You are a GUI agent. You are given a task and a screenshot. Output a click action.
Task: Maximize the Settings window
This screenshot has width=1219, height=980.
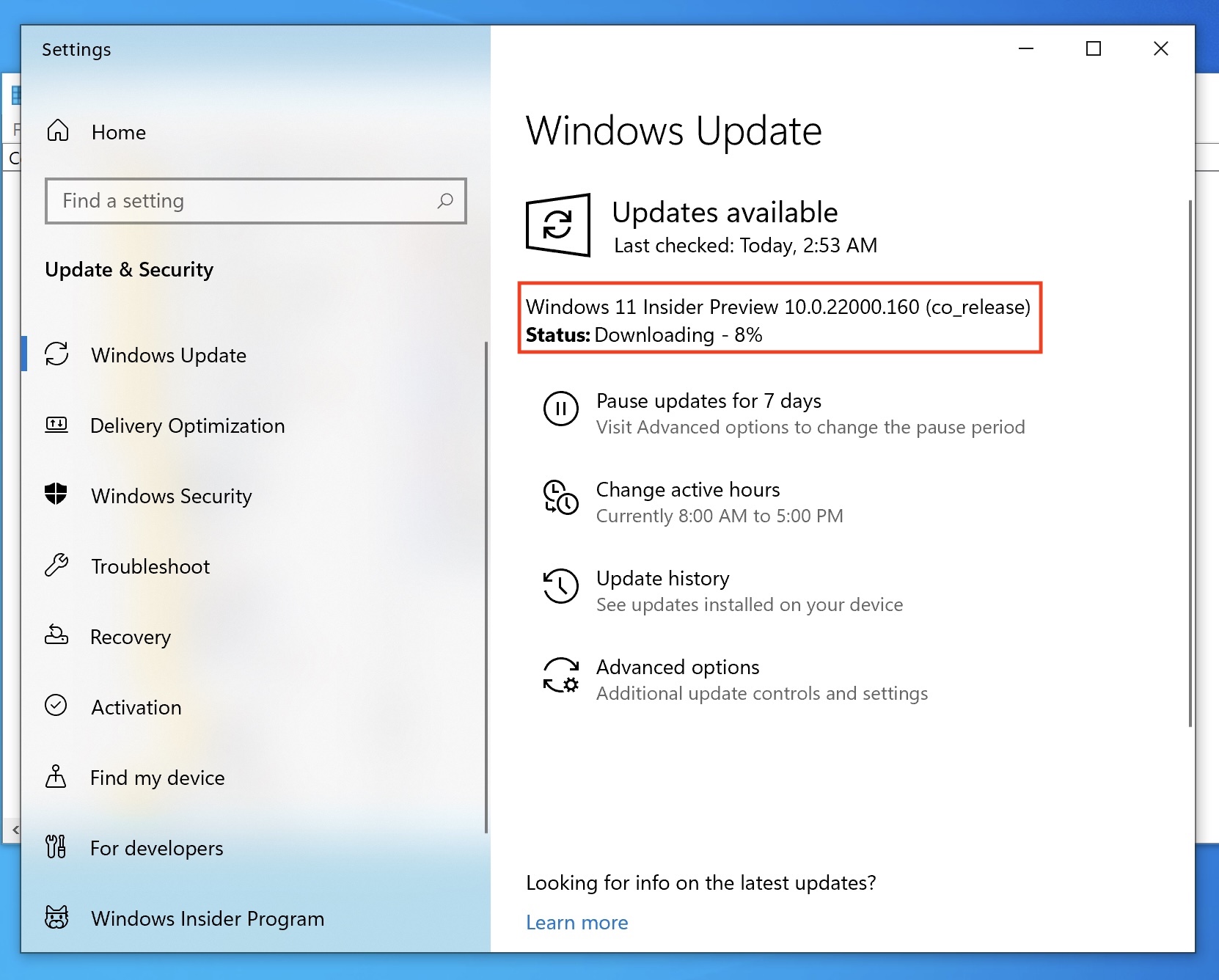[x=1094, y=48]
